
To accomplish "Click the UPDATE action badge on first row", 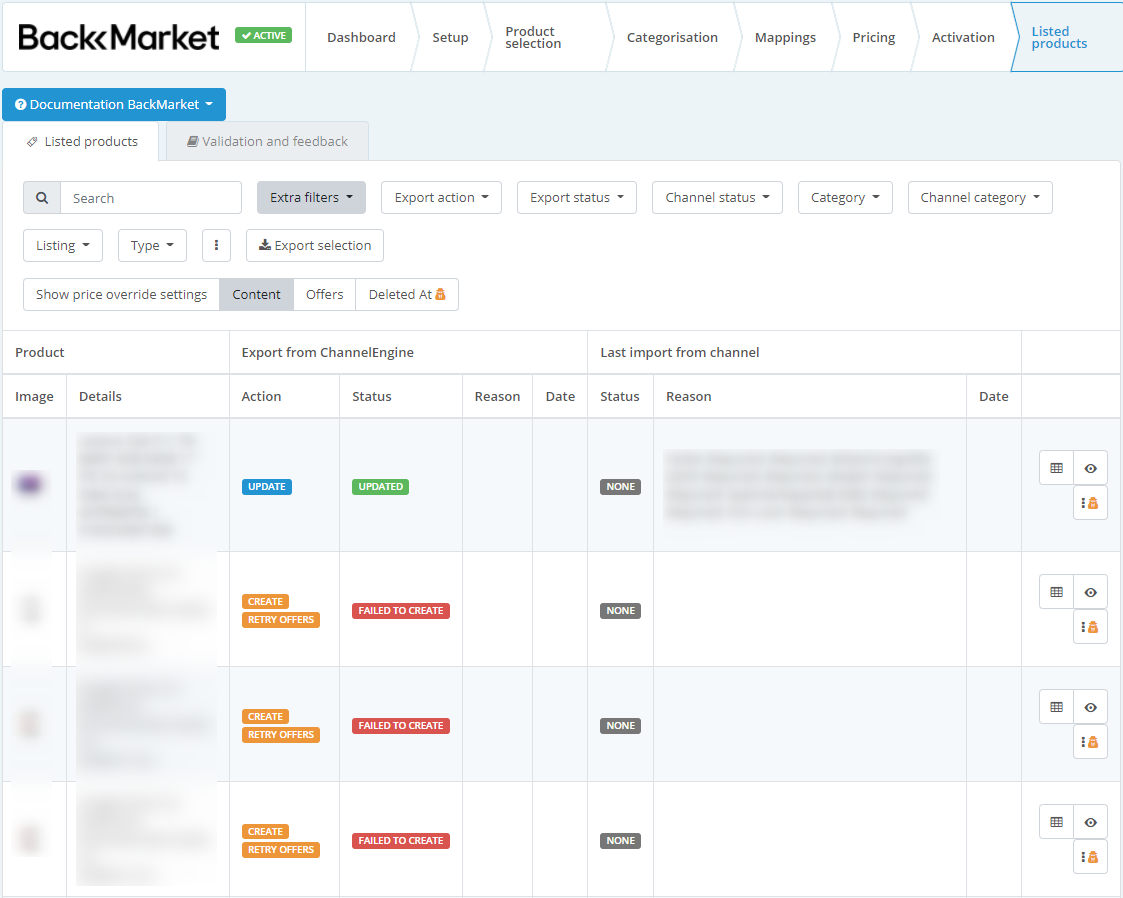I will pos(265,486).
